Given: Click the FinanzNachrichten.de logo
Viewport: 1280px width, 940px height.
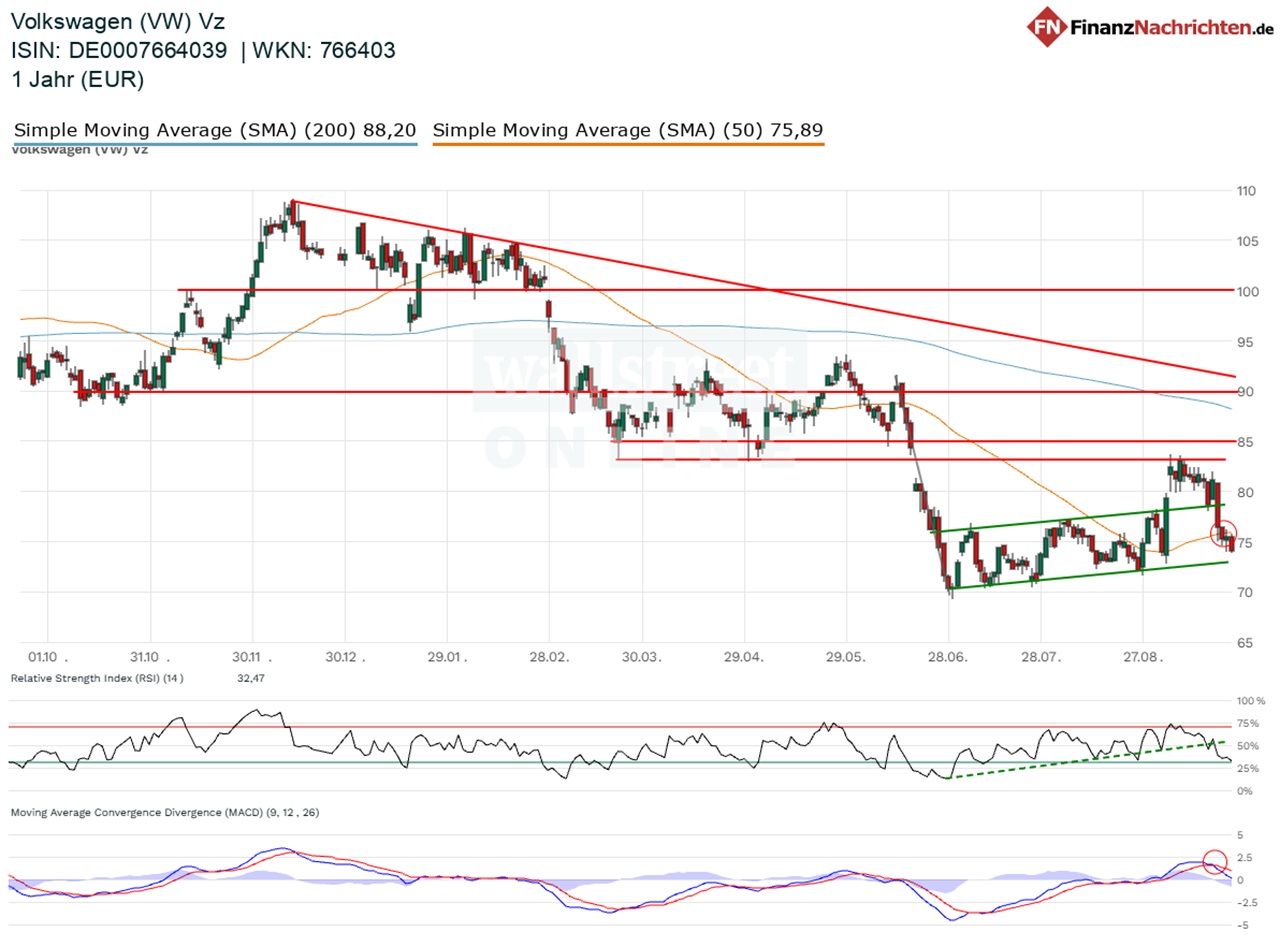Looking at the screenshot, I should [1152, 27].
